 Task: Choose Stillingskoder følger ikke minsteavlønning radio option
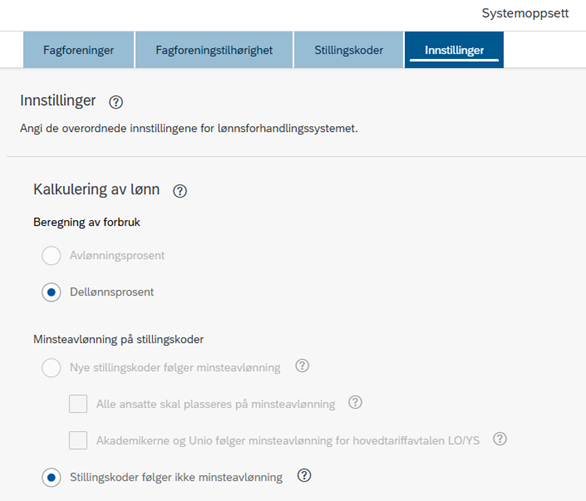[51, 477]
